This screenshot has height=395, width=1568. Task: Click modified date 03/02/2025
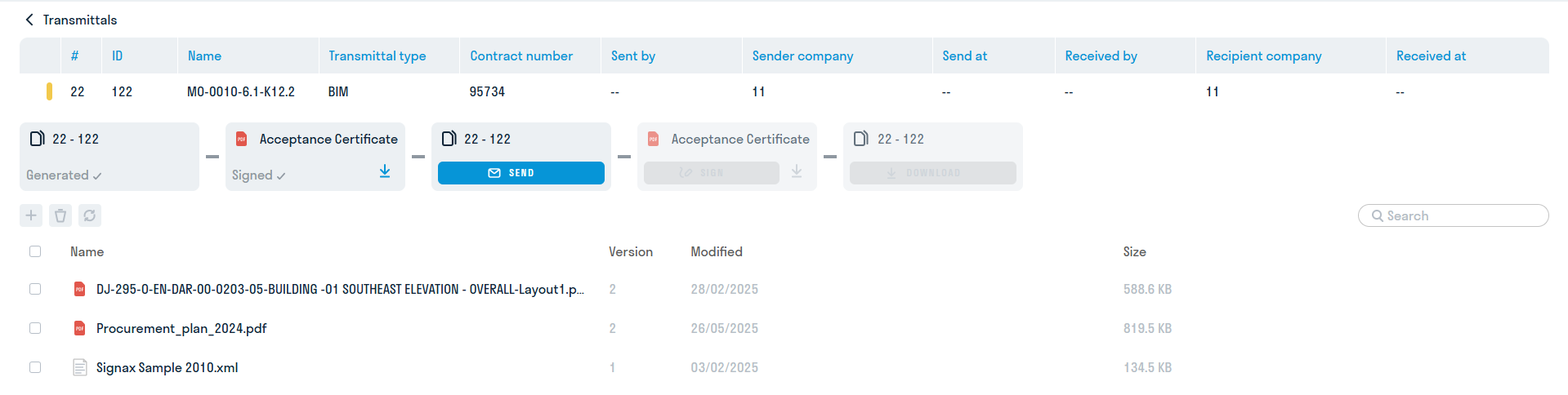[x=724, y=367]
